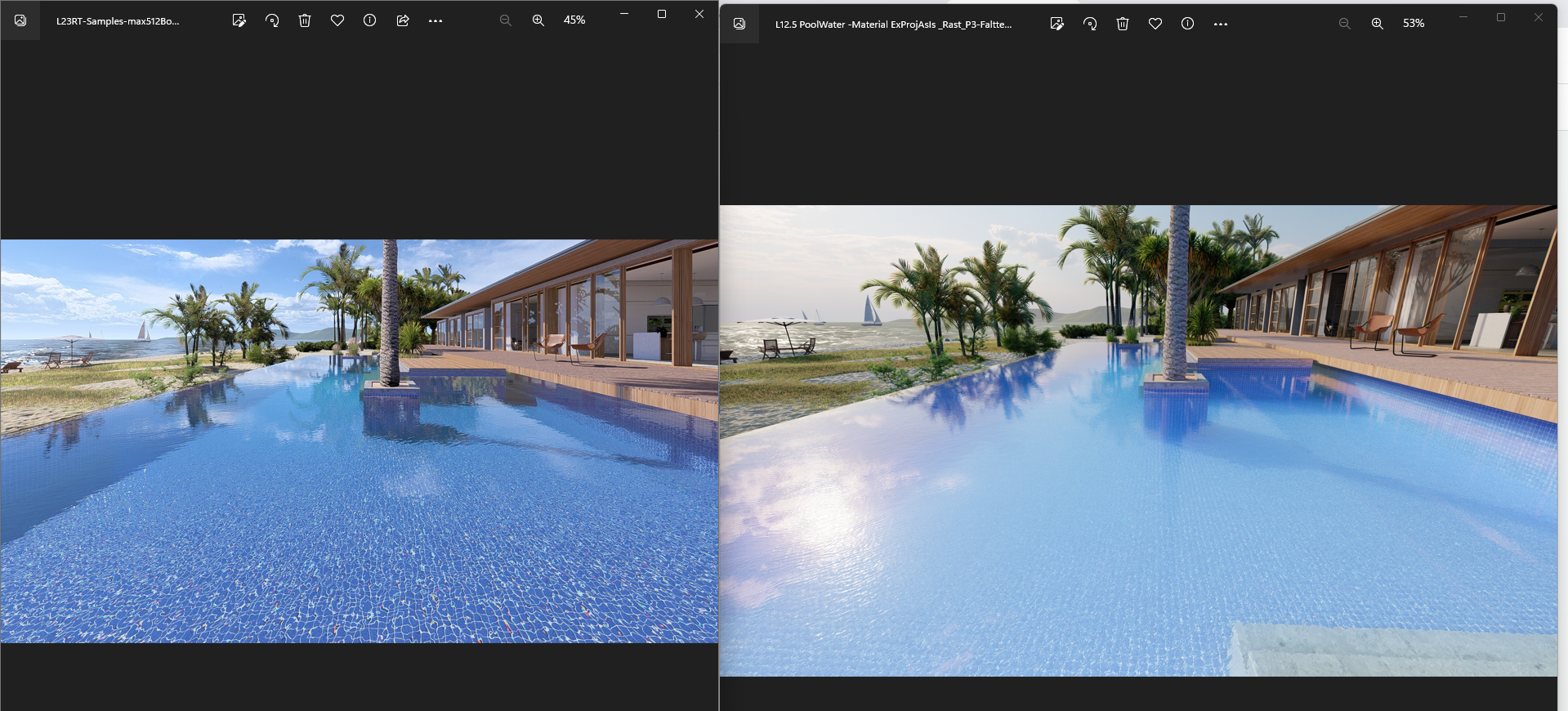Delete the L23RT-Samples image

point(305,20)
